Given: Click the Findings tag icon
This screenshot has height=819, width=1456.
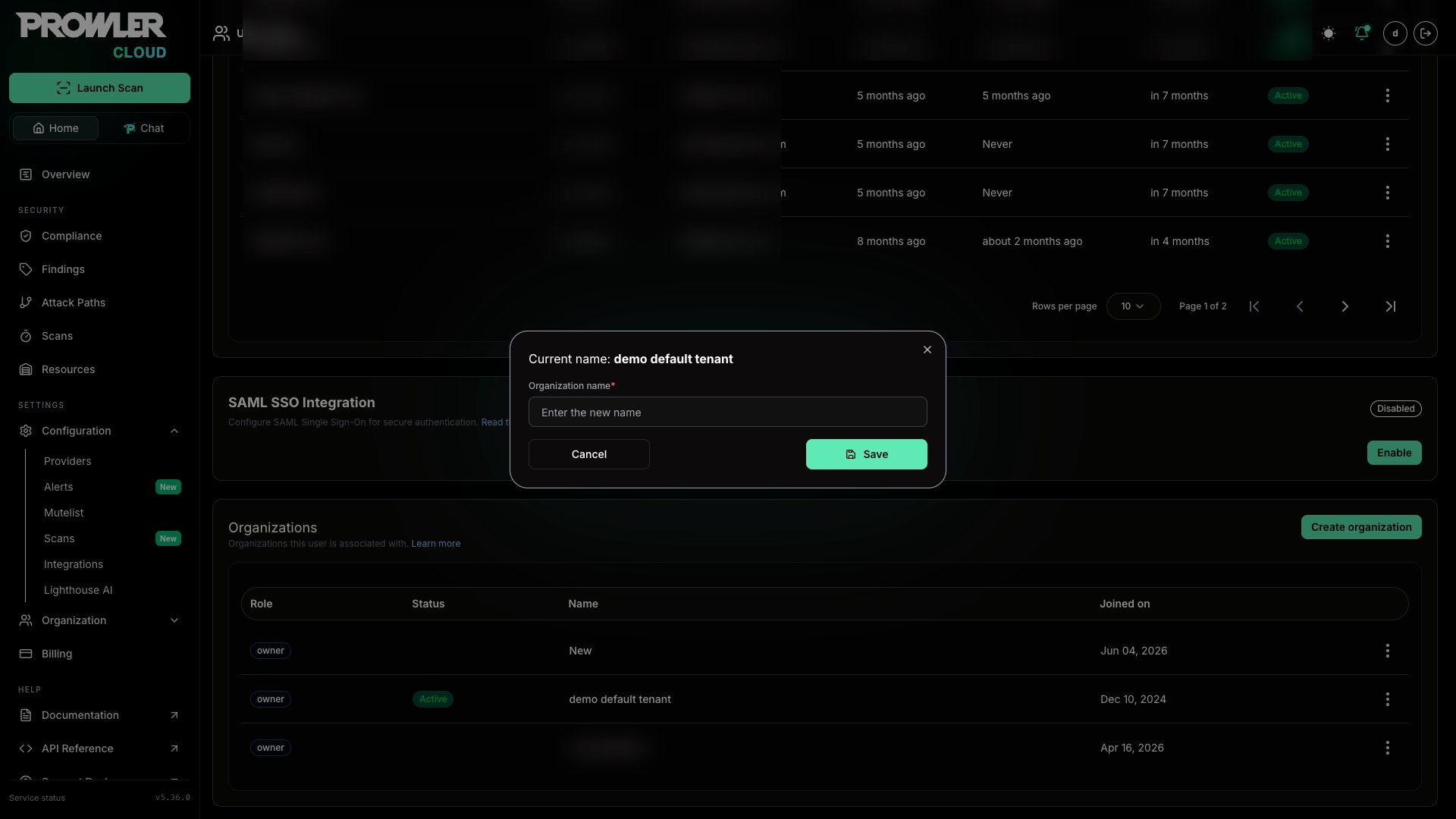Looking at the screenshot, I should point(26,269).
